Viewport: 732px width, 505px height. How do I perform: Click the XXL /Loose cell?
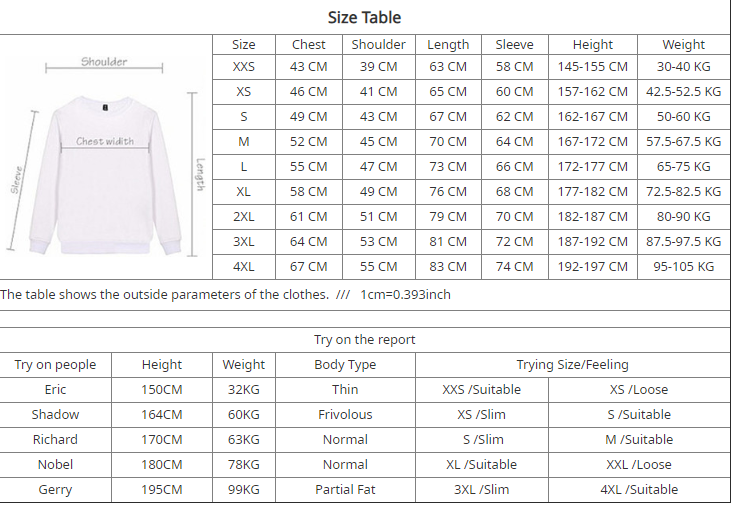pyautogui.click(x=639, y=464)
